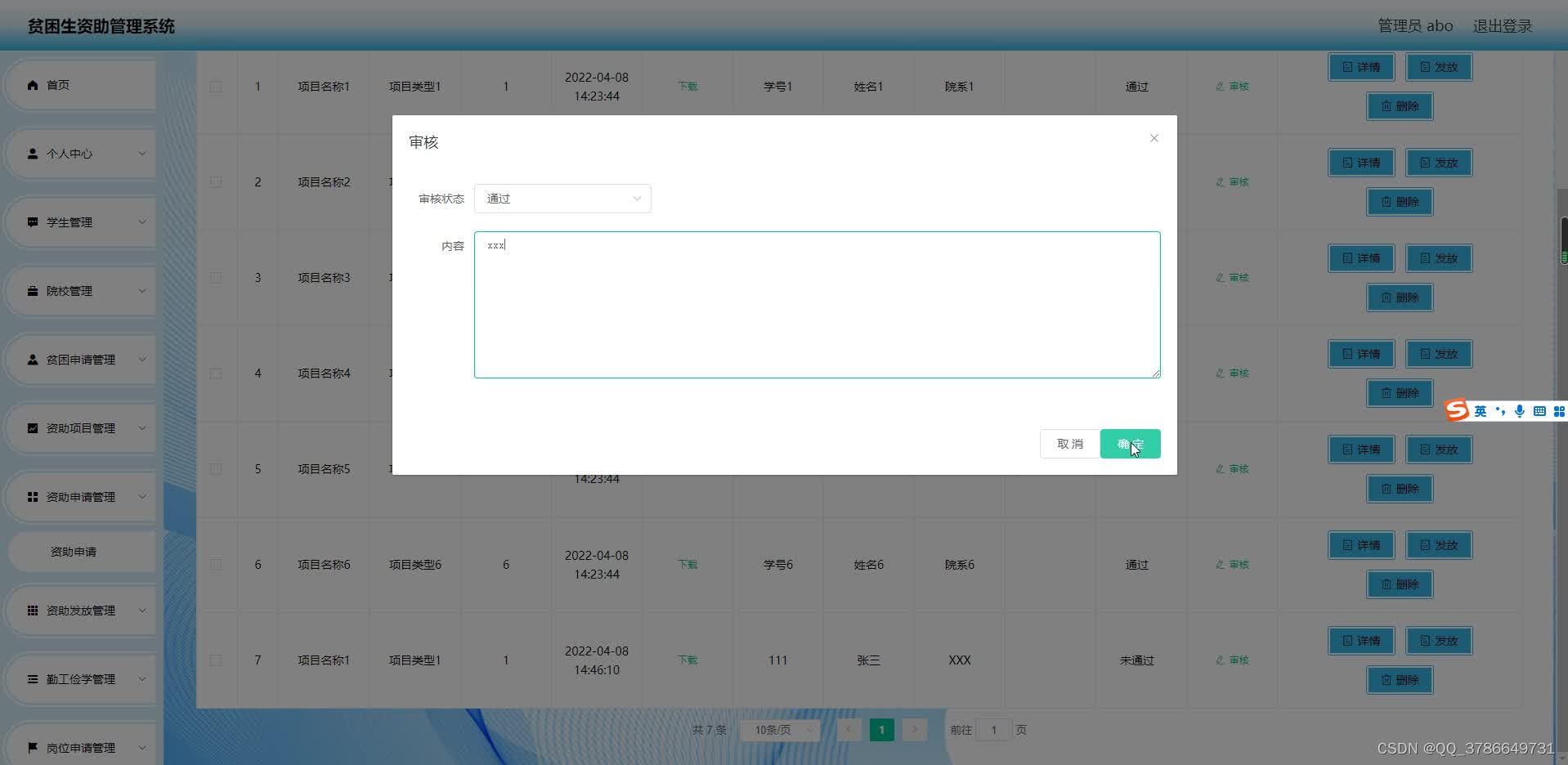Open the 院校管理 menu label
Image resolution: width=1568 pixels, height=765 pixels.
click(69, 291)
